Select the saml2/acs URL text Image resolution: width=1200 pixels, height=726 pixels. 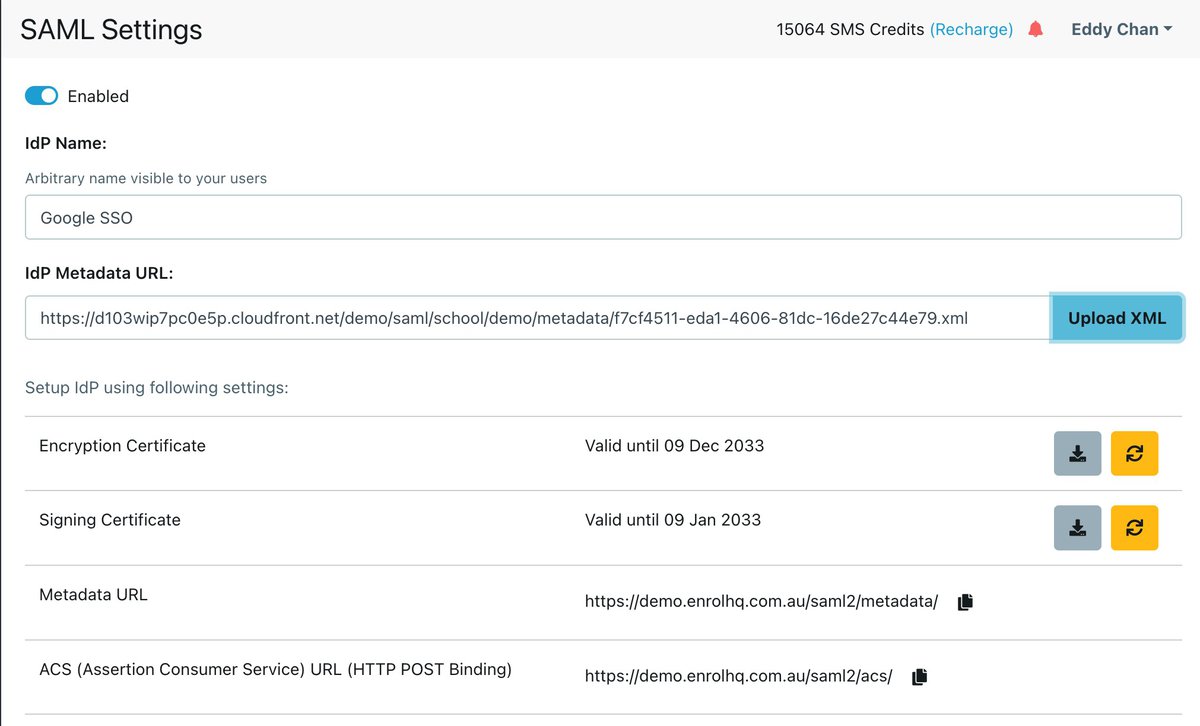(x=738, y=676)
